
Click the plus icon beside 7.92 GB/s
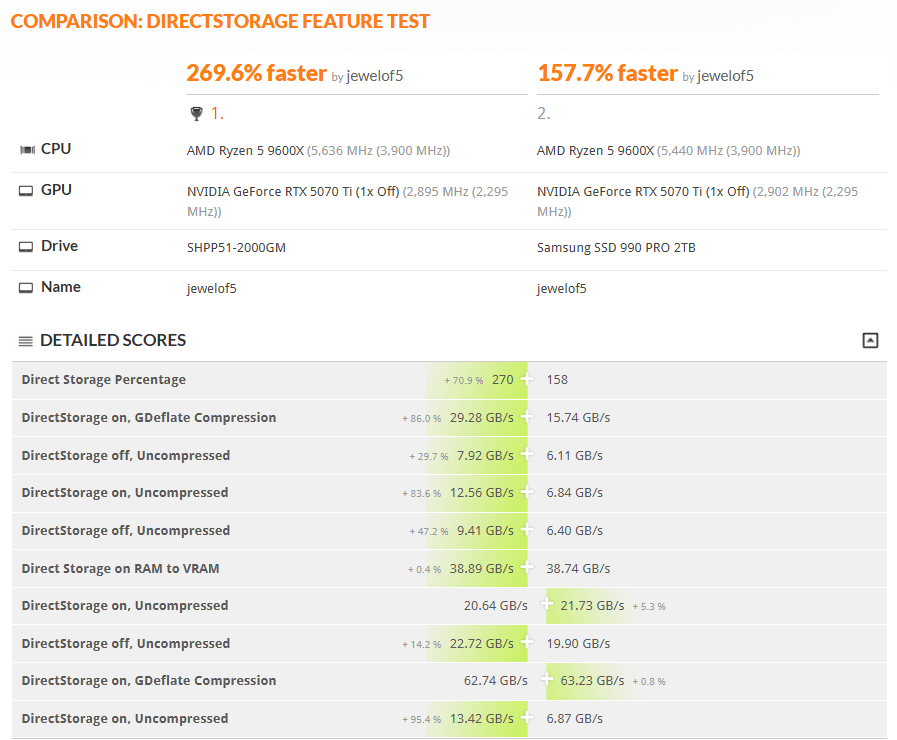point(527,454)
